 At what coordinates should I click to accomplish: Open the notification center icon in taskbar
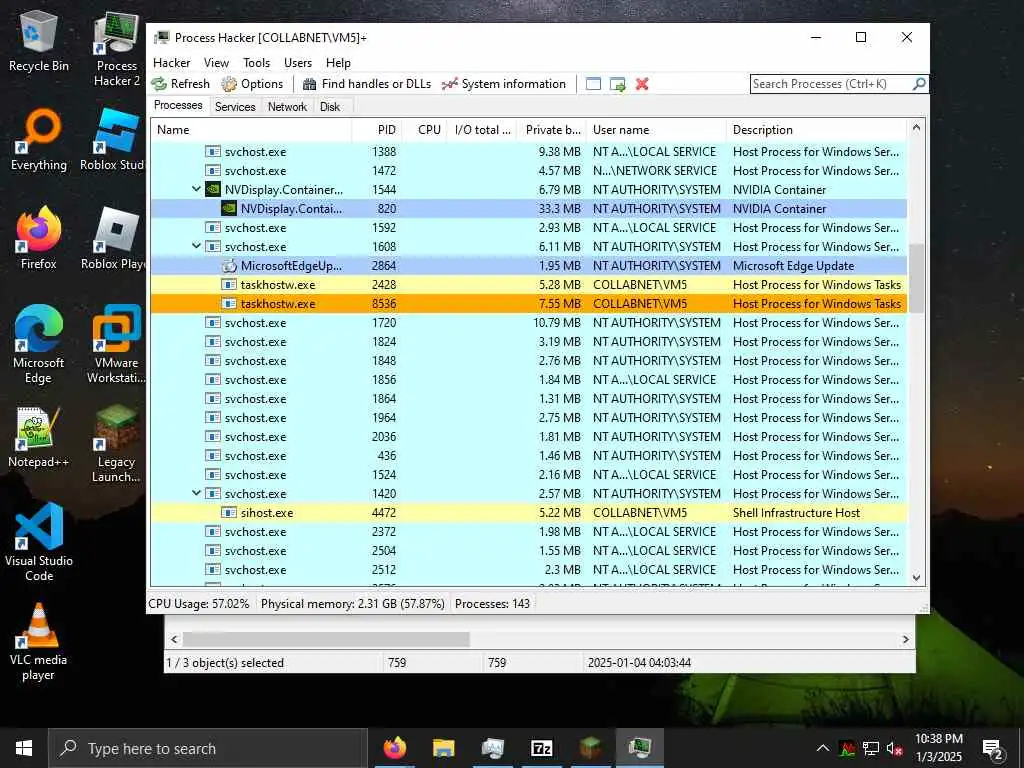point(992,749)
